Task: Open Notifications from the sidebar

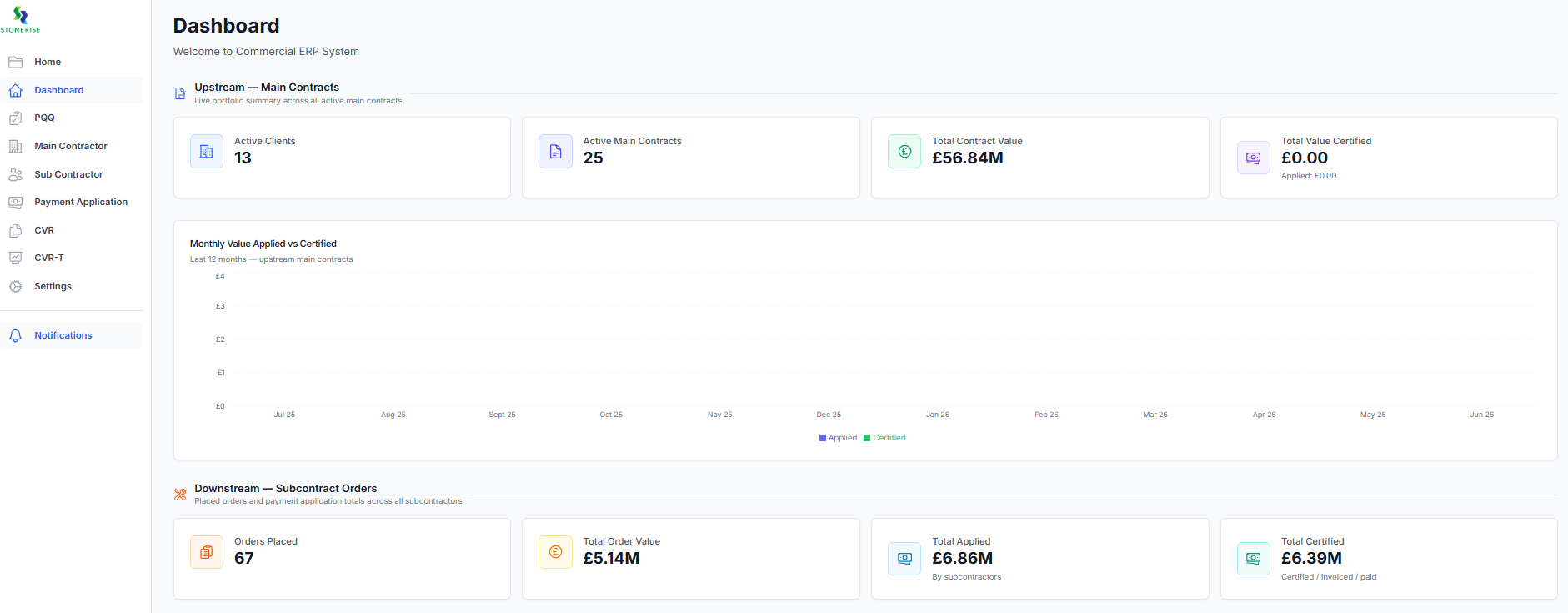Action: pos(72,335)
